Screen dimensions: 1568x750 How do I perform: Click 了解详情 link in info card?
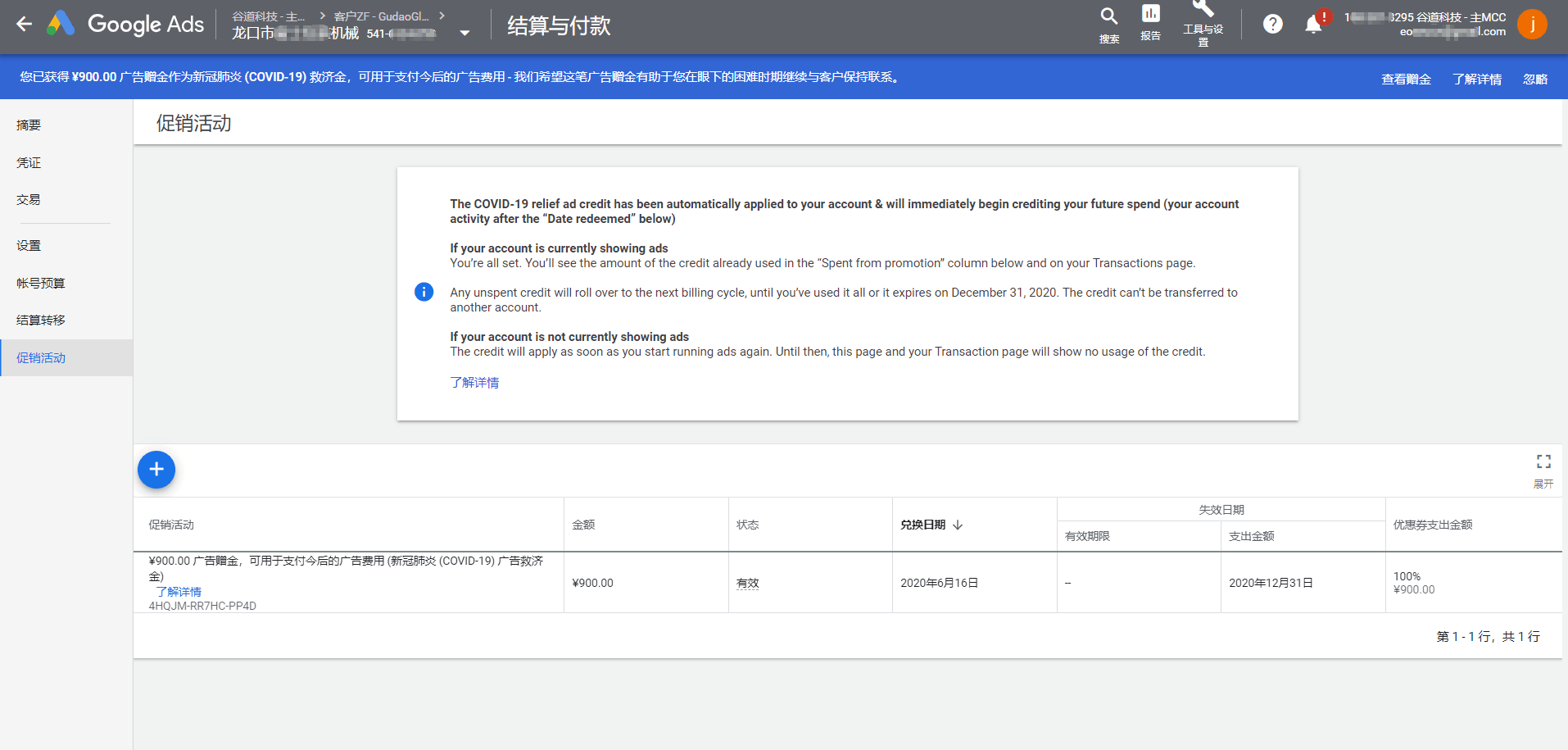click(x=474, y=383)
